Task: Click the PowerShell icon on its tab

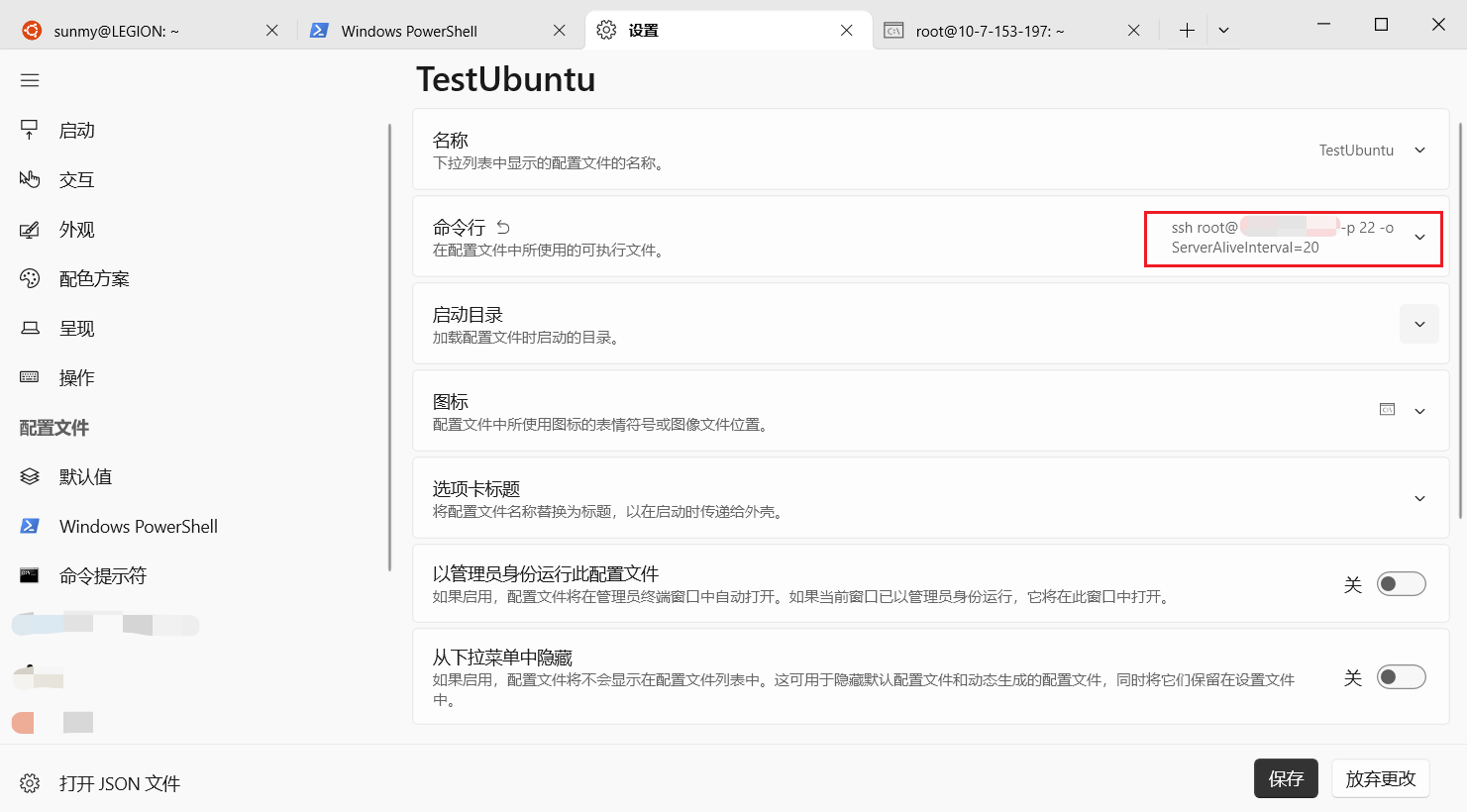Action: tap(319, 31)
